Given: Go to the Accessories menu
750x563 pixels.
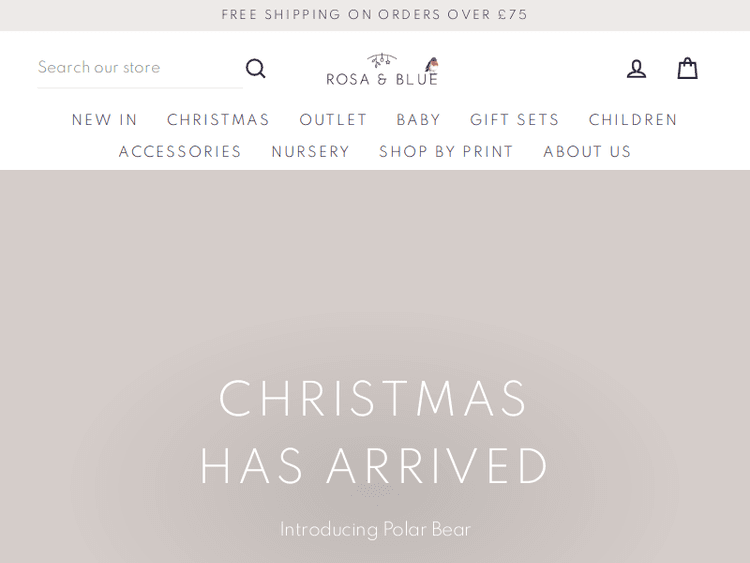Looking at the screenshot, I should tap(180, 152).
